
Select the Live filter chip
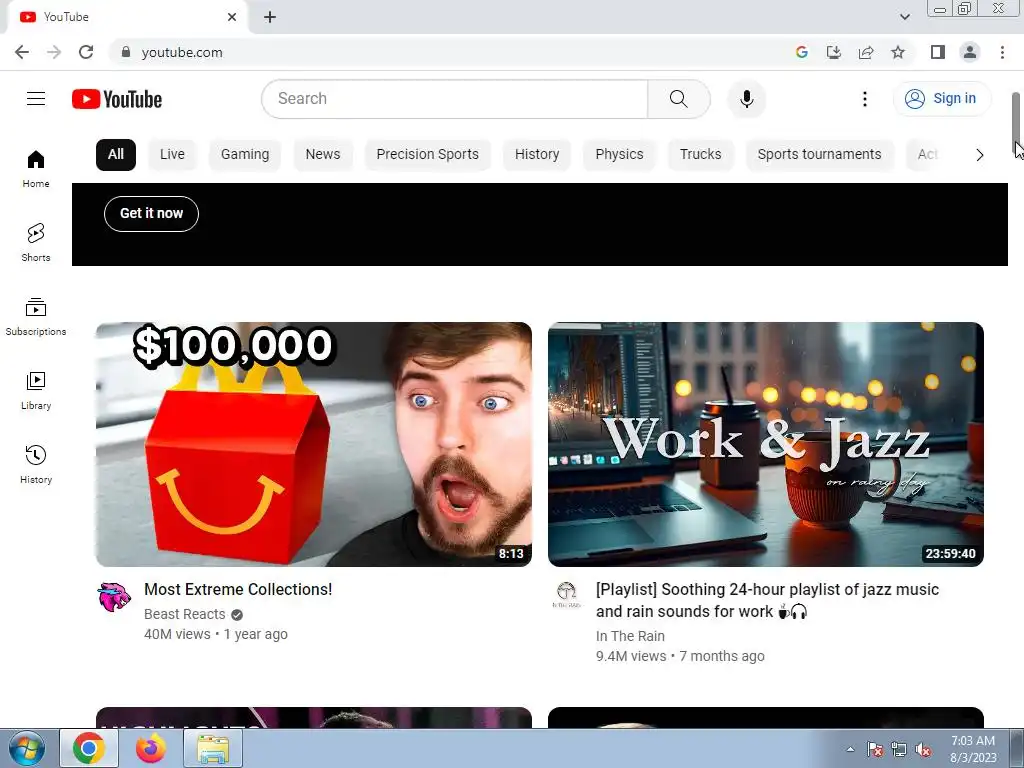click(x=172, y=155)
